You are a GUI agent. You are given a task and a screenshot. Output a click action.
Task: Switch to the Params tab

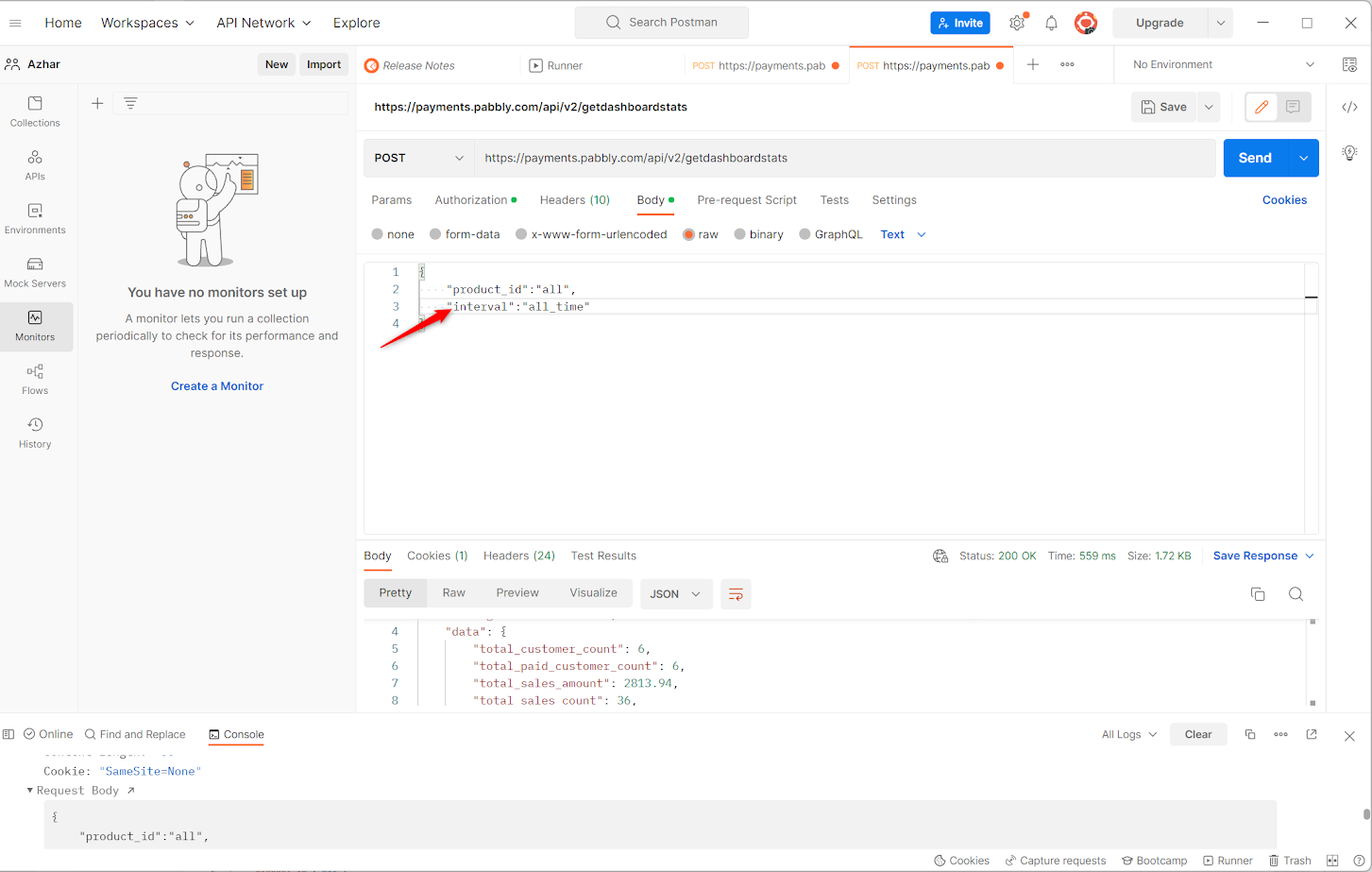(x=392, y=199)
